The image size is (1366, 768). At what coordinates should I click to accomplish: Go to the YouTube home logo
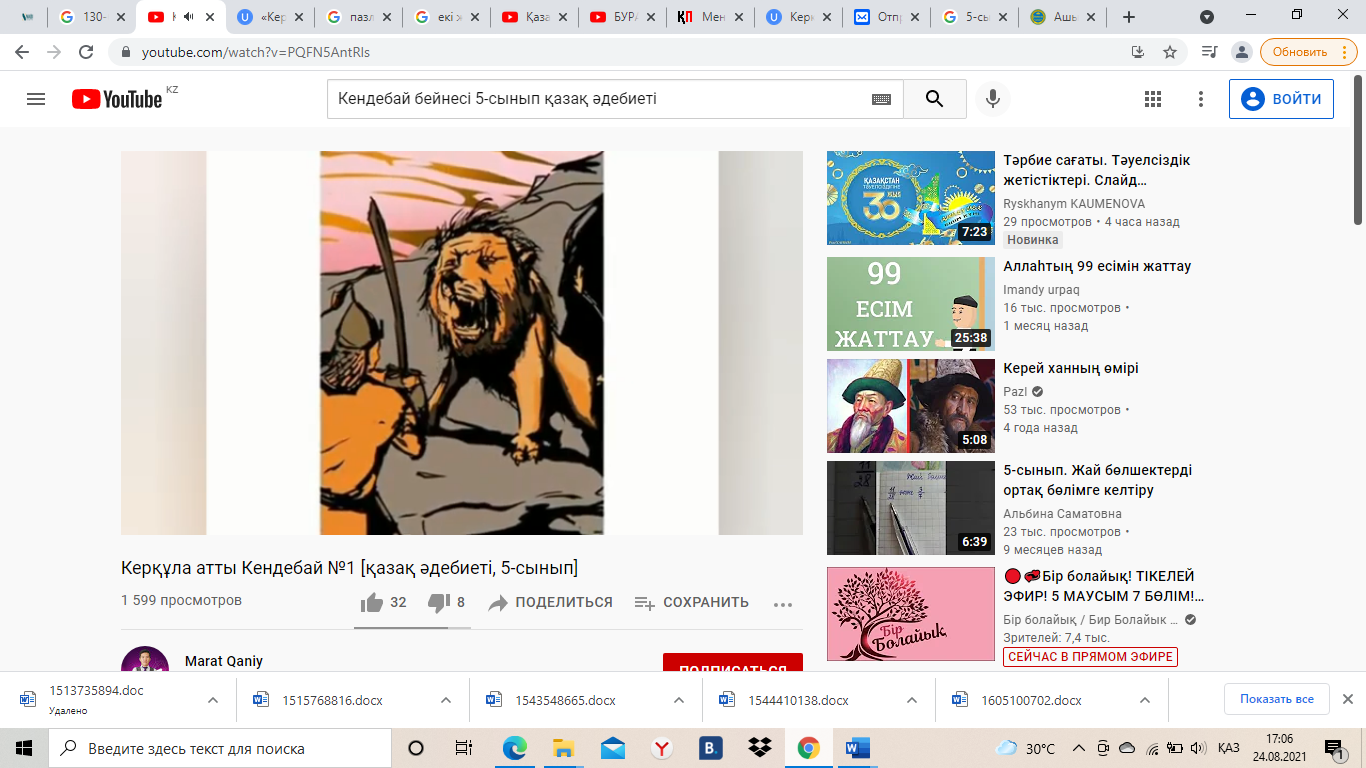coord(117,99)
